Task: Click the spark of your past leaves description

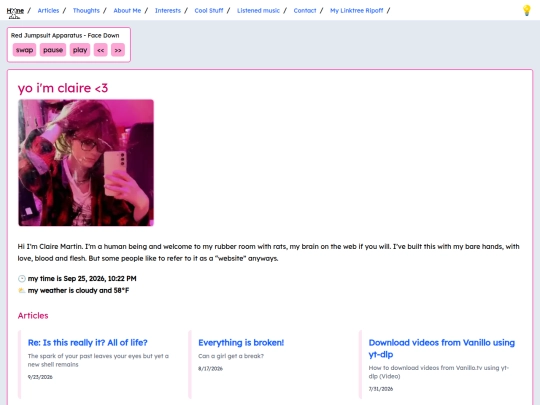Action: (98, 360)
